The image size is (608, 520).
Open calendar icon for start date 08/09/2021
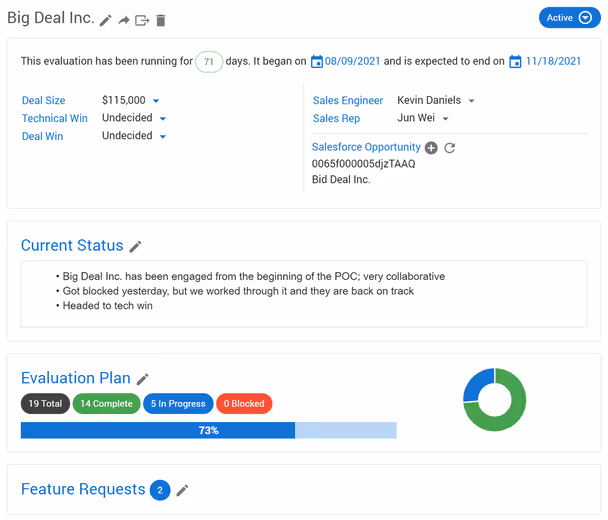pyautogui.click(x=317, y=61)
